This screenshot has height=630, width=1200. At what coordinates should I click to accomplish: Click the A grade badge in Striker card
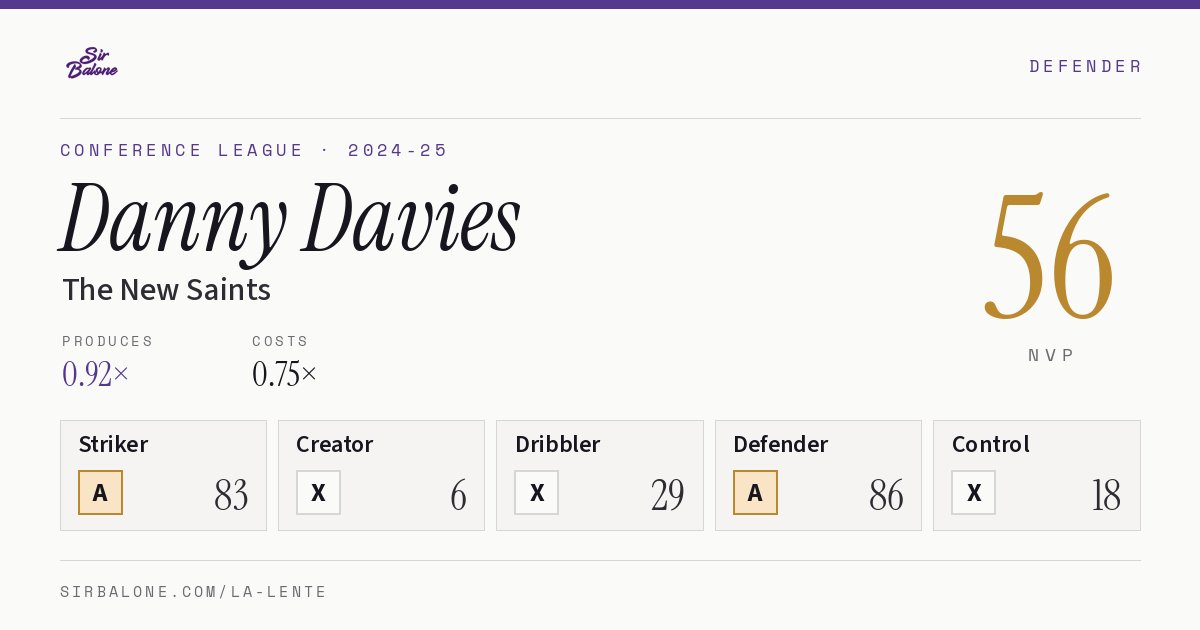[x=100, y=492]
